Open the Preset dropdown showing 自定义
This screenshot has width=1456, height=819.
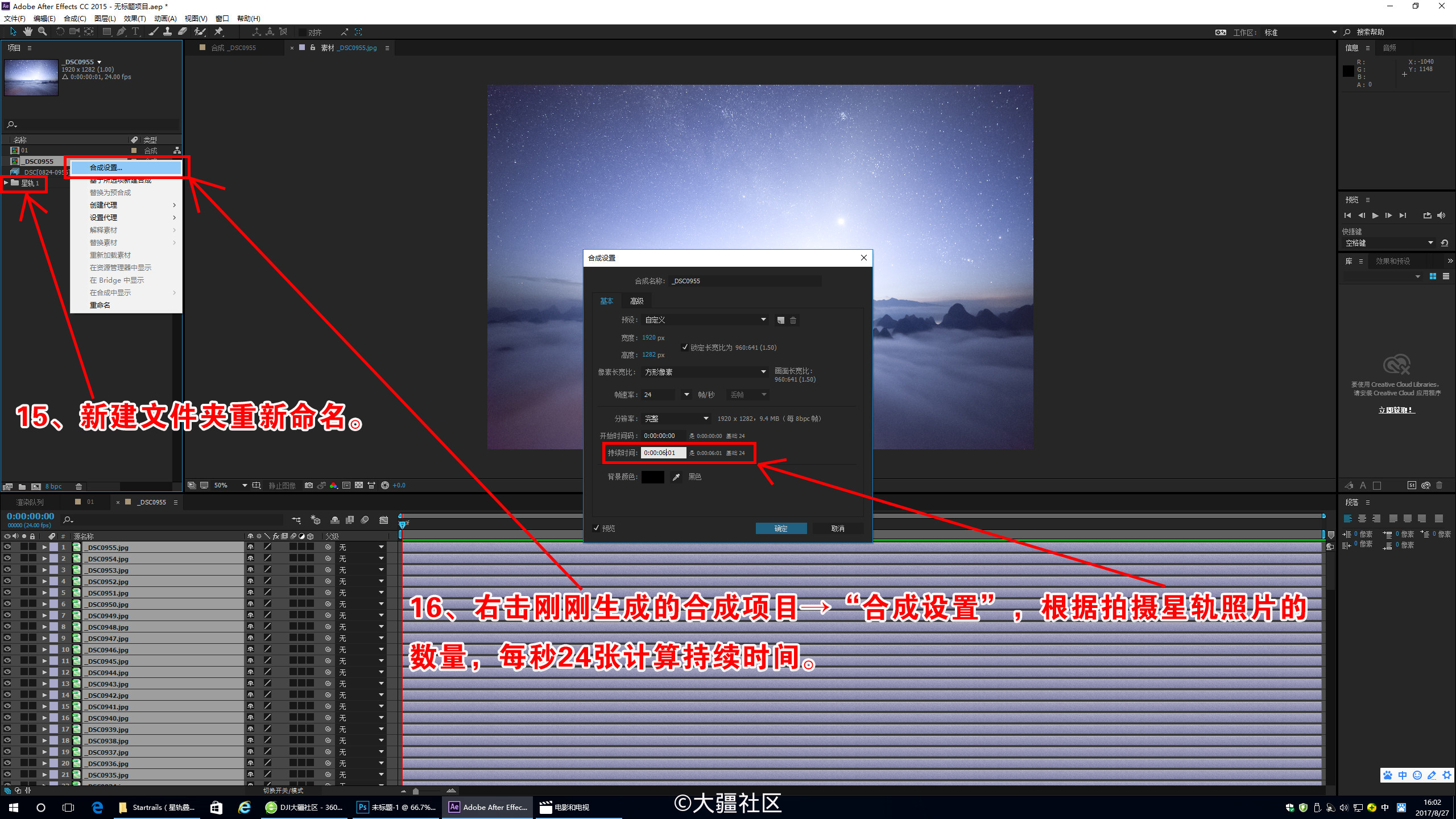point(705,320)
